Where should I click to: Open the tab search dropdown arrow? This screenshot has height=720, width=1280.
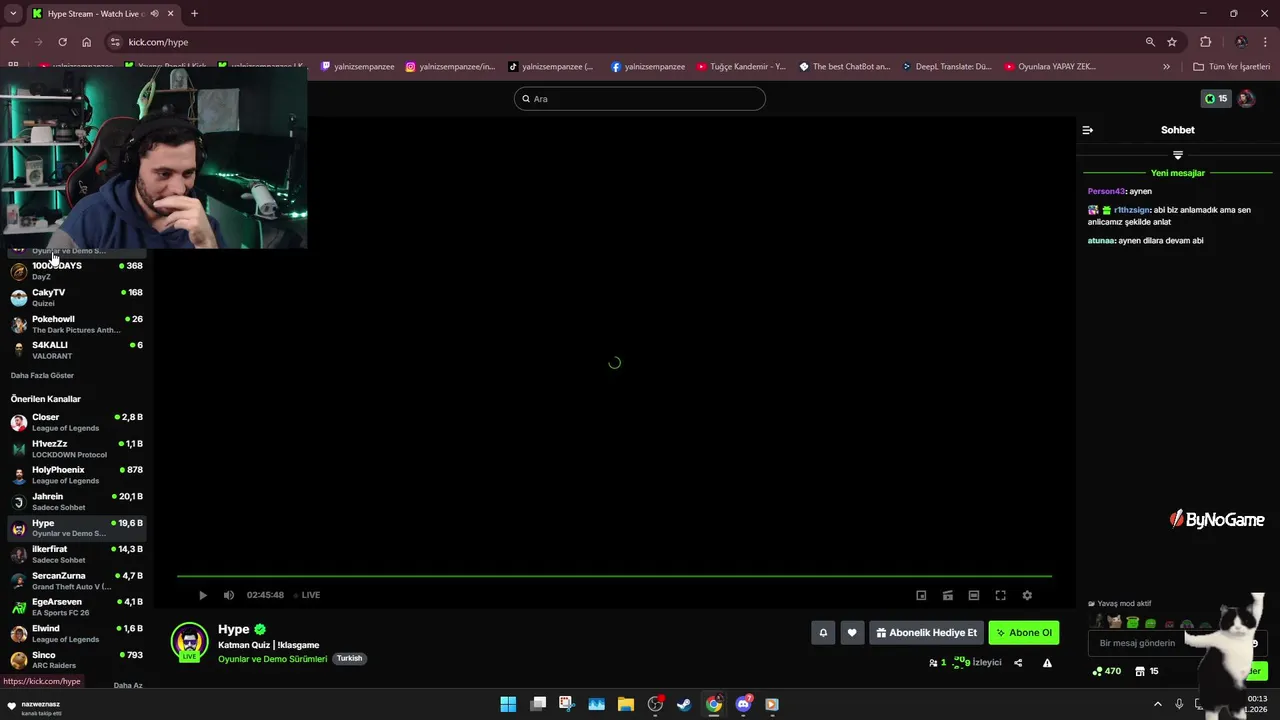click(13, 14)
